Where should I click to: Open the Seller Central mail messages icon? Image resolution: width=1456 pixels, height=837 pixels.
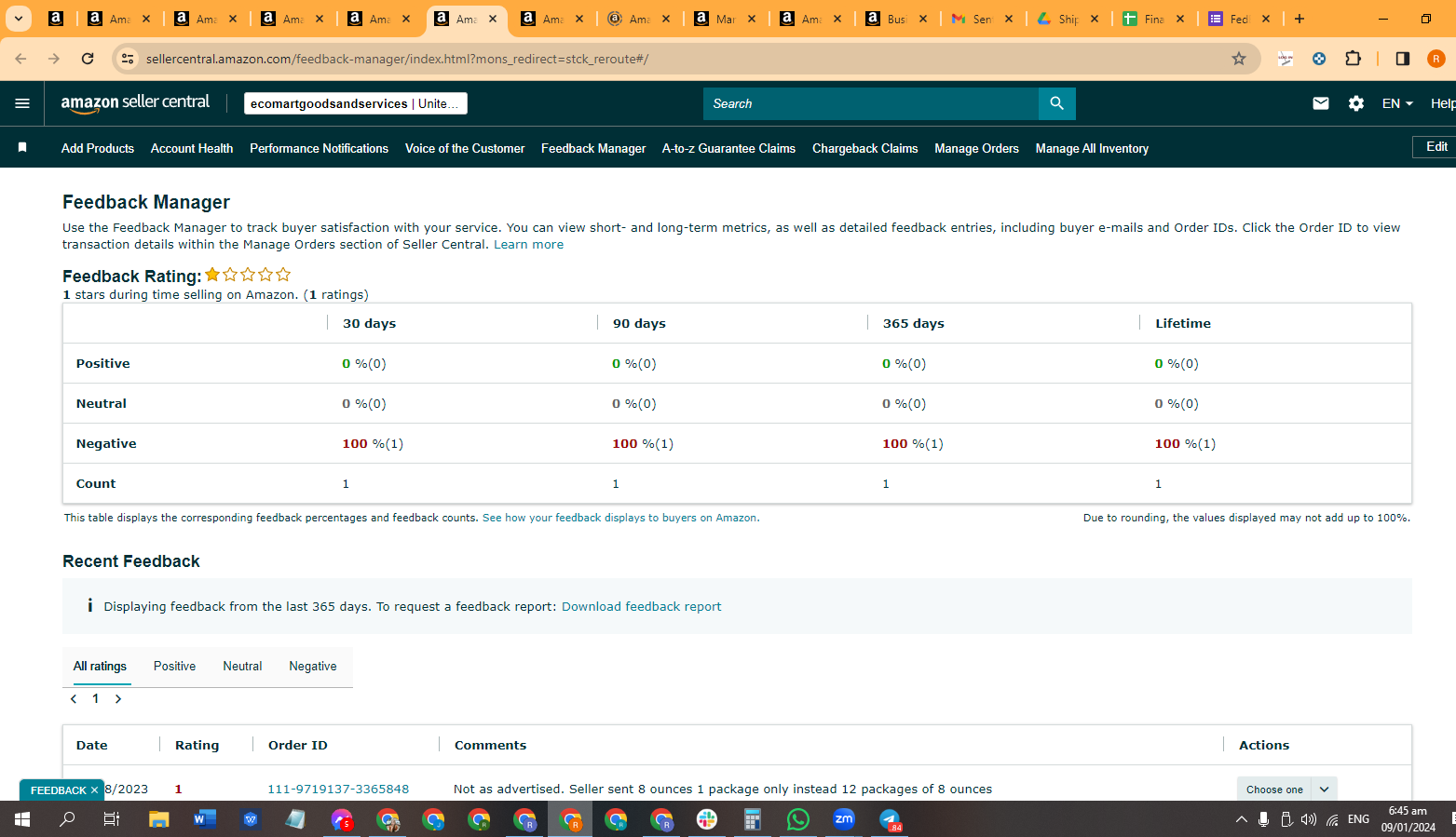[1321, 103]
